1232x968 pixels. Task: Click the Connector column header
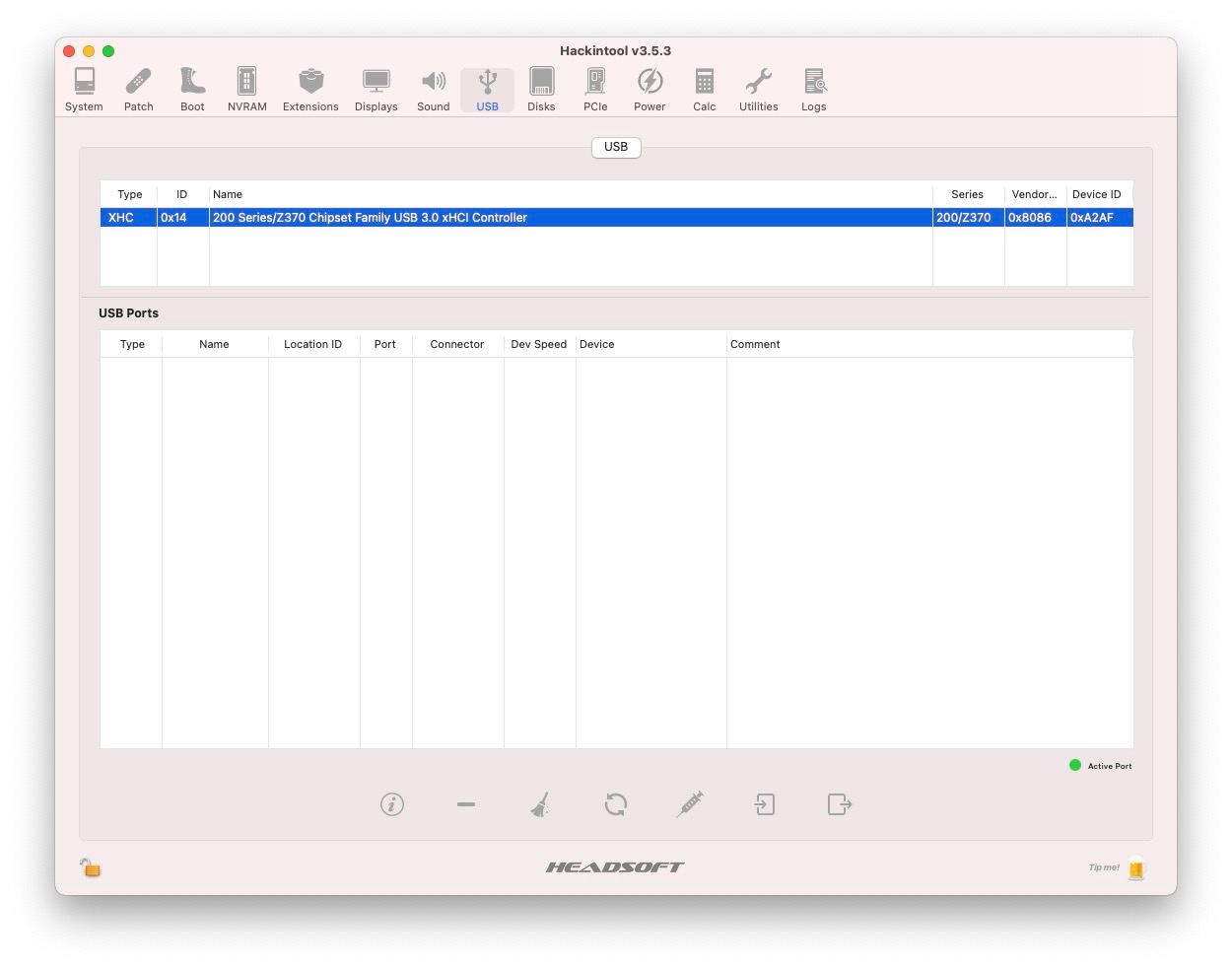click(457, 344)
